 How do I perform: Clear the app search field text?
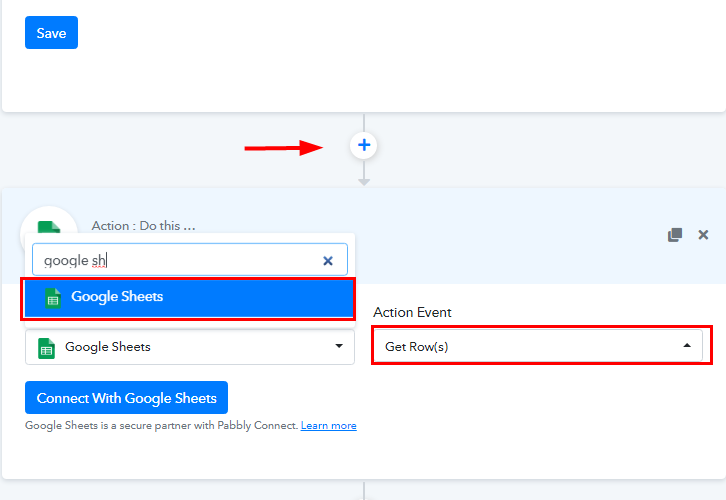[328, 261]
